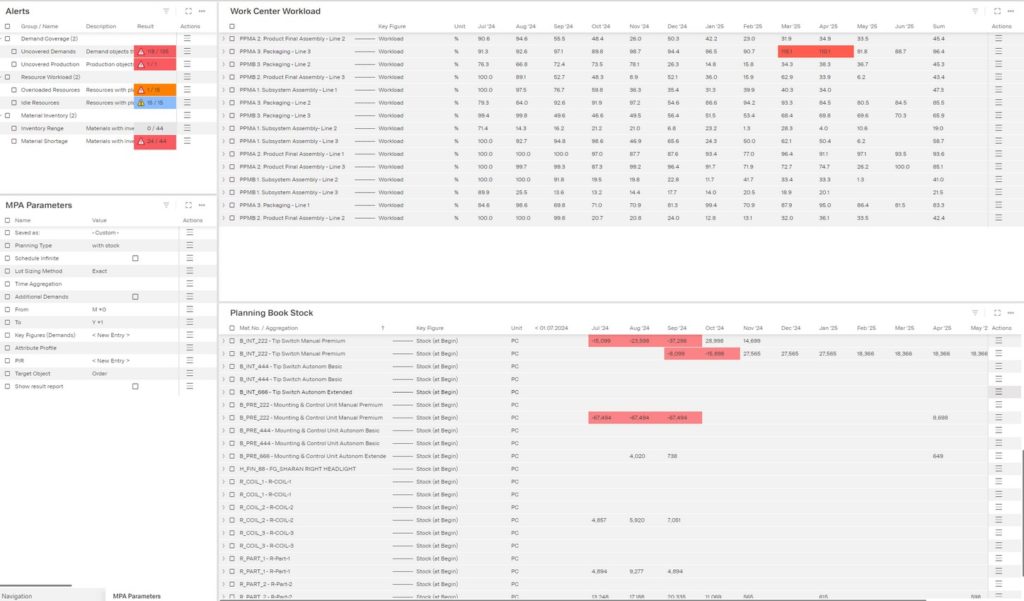Click the Custom saved-as value link
Viewport: 1024px width, 601px height.
pyautogui.click(x=107, y=231)
